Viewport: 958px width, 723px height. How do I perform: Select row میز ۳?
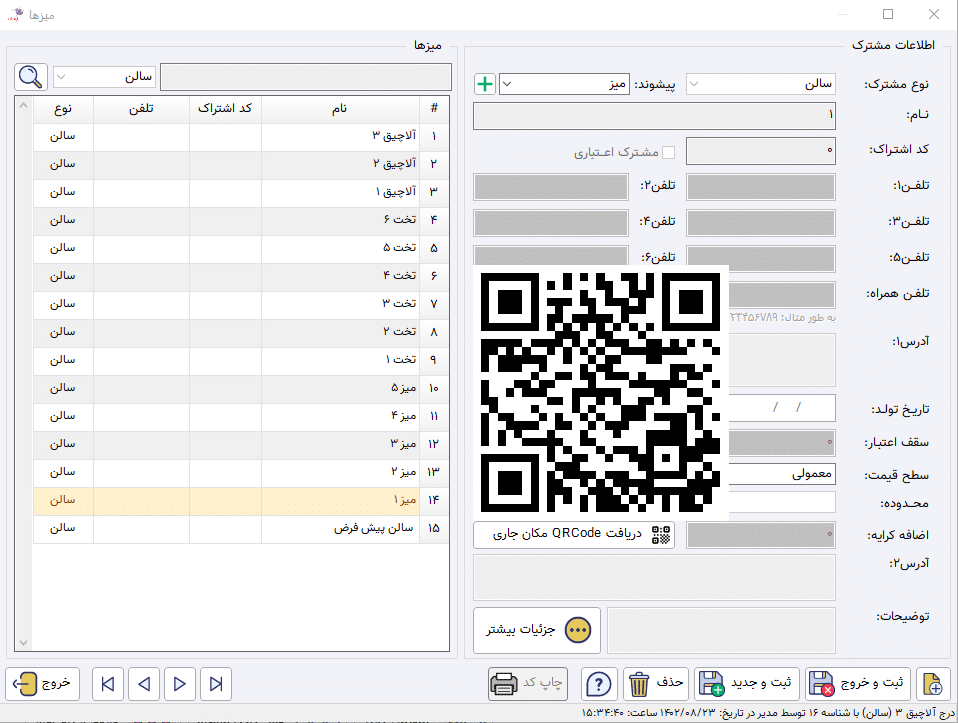241,444
